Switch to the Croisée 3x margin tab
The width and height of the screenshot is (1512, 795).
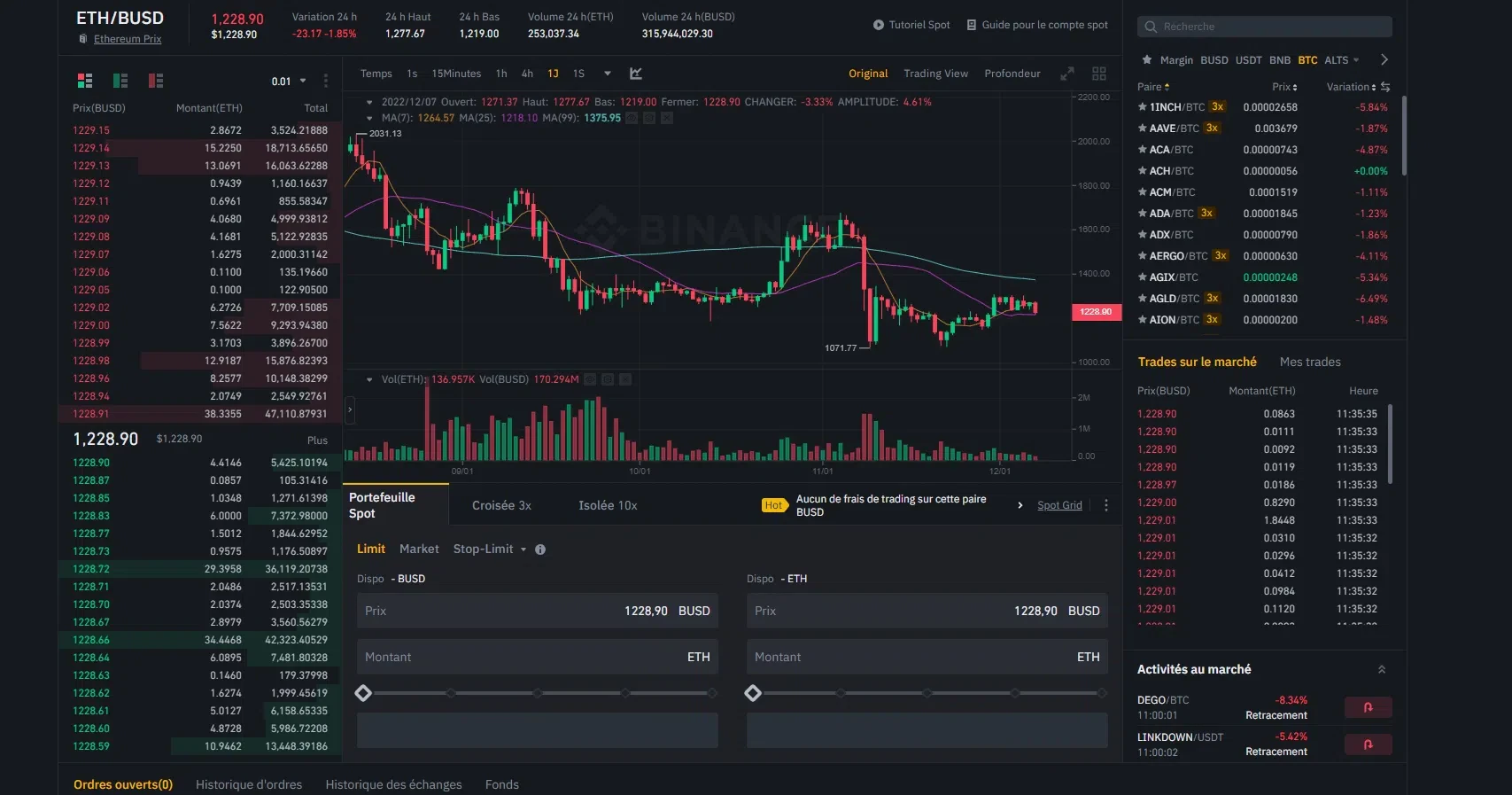point(501,505)
